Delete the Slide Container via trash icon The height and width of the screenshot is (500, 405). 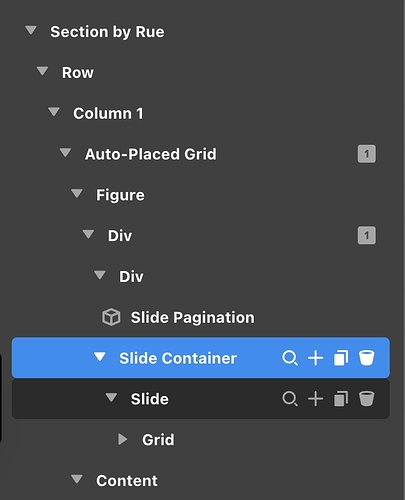366,358
